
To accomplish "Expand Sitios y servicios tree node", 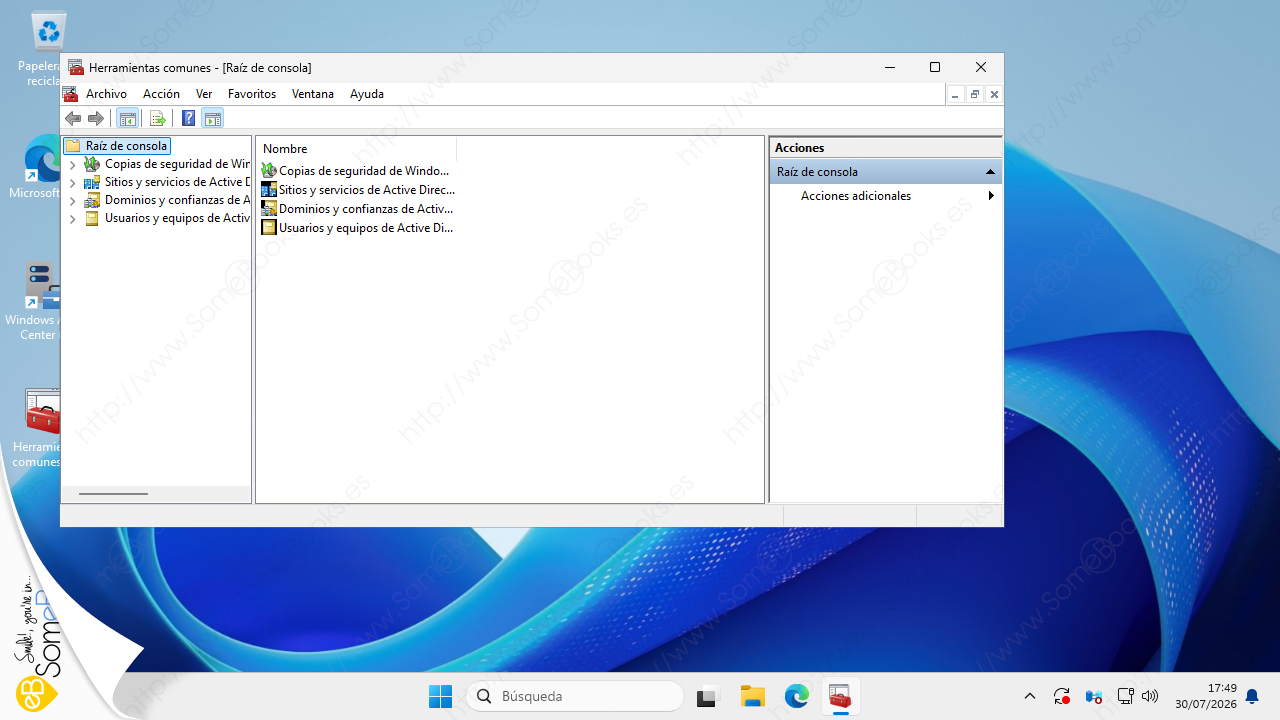I will click(72, 183).
